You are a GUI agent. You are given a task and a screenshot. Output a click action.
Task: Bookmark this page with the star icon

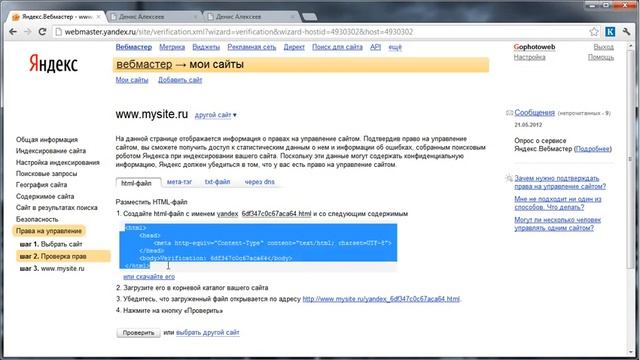tap(594, 32)
